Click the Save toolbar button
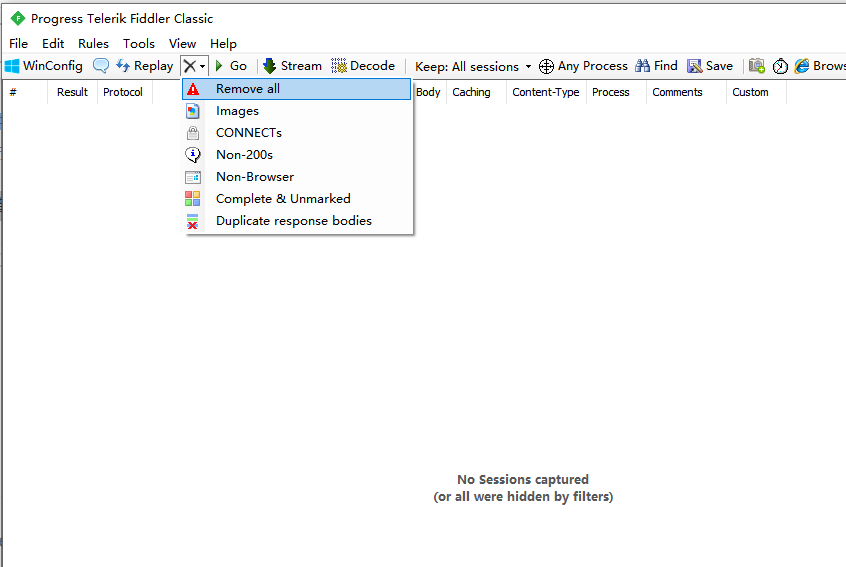The width and height of the screenshot is (846, 567). pyautogui.click(x=710, y=66)
